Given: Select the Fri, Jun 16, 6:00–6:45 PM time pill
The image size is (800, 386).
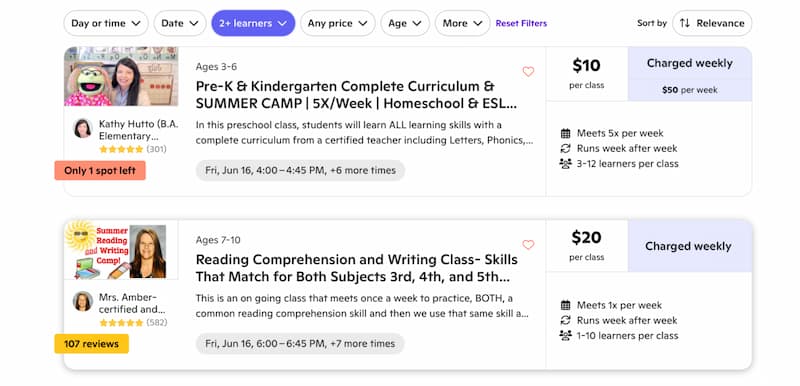Looking at the screenshot, I should click(300, 344).
